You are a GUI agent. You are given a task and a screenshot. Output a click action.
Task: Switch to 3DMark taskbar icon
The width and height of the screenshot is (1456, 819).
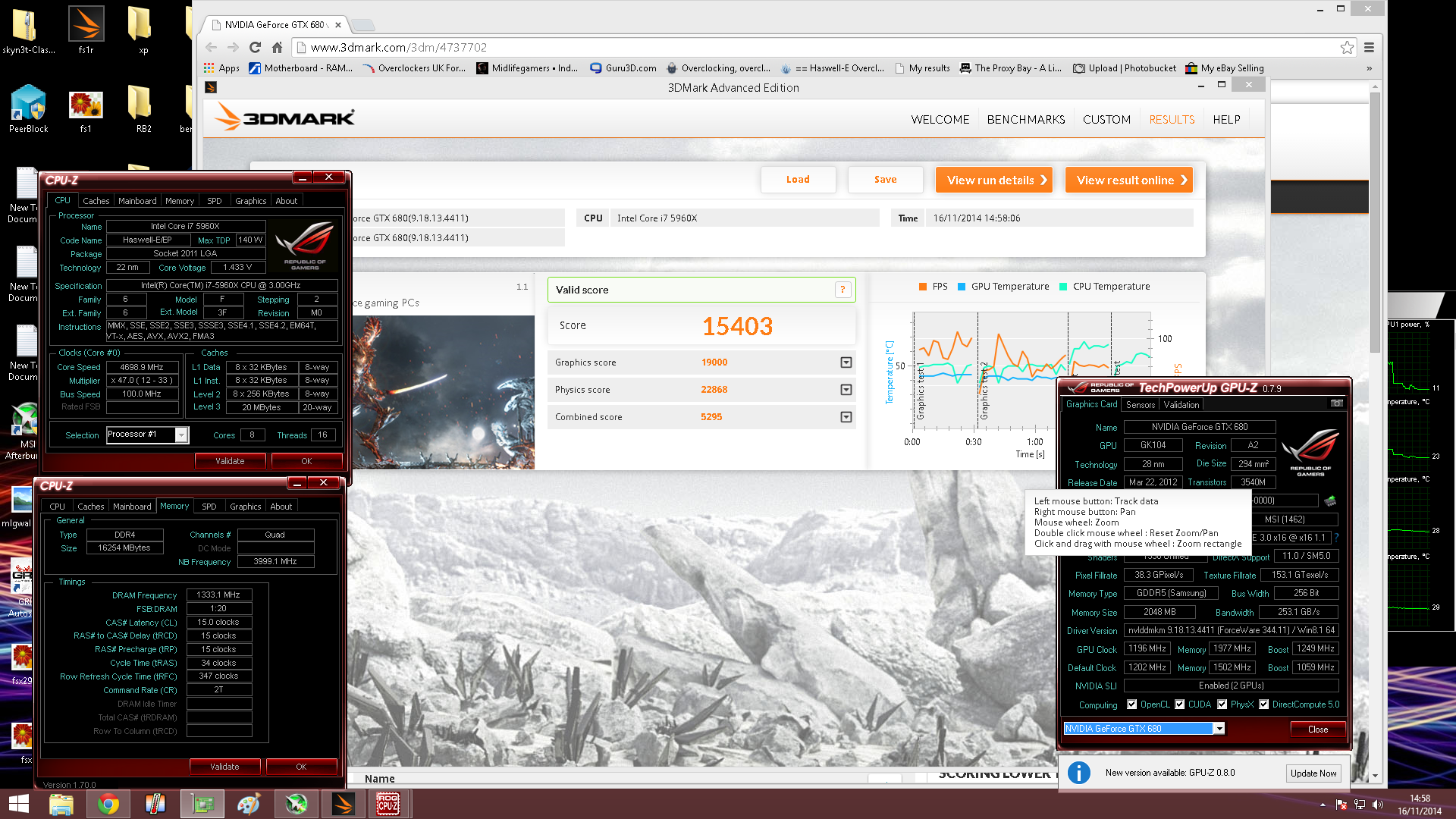pos(343,804)
